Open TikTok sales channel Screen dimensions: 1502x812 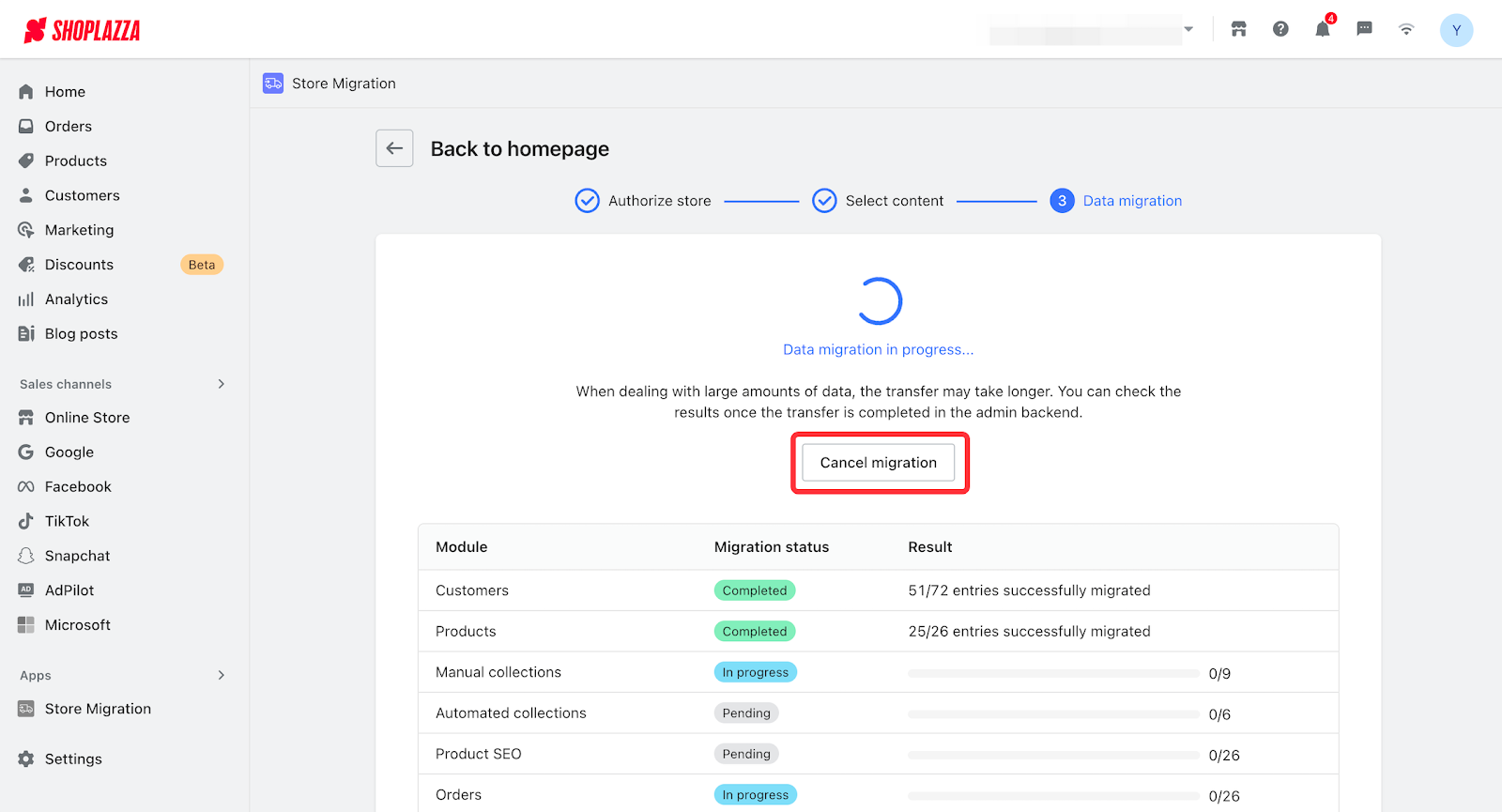(67, 521)
